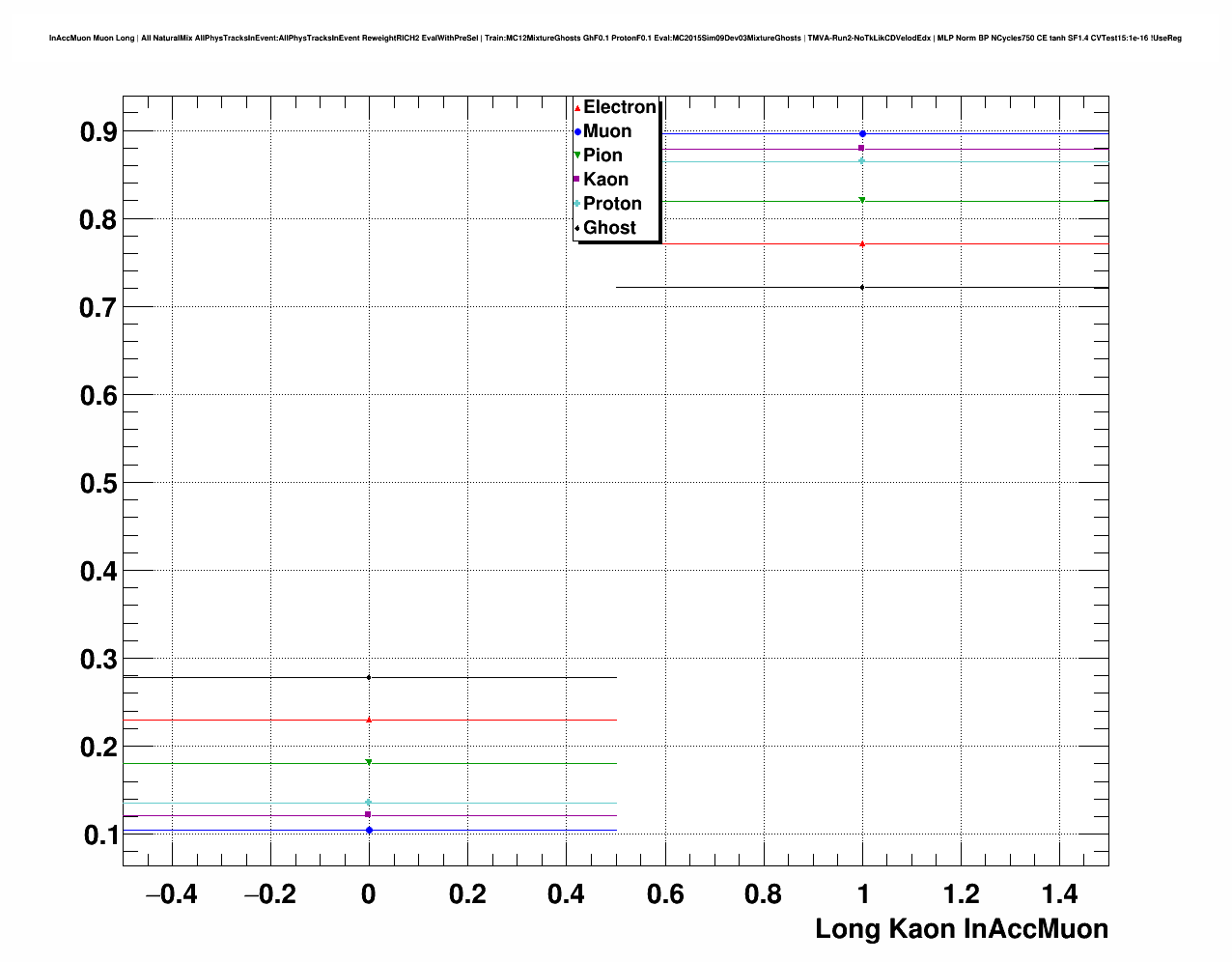Click the green Pion triangle marker in legend
The image size is (1232, 962).
pyautogui.click(x=577, y=156)
